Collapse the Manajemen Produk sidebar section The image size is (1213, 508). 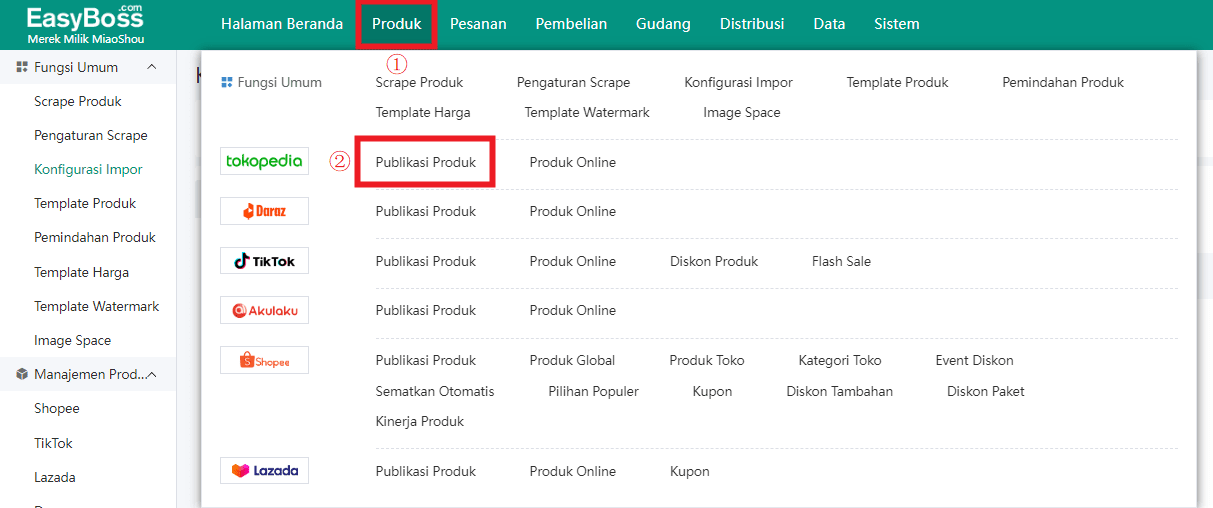(152, 374)
